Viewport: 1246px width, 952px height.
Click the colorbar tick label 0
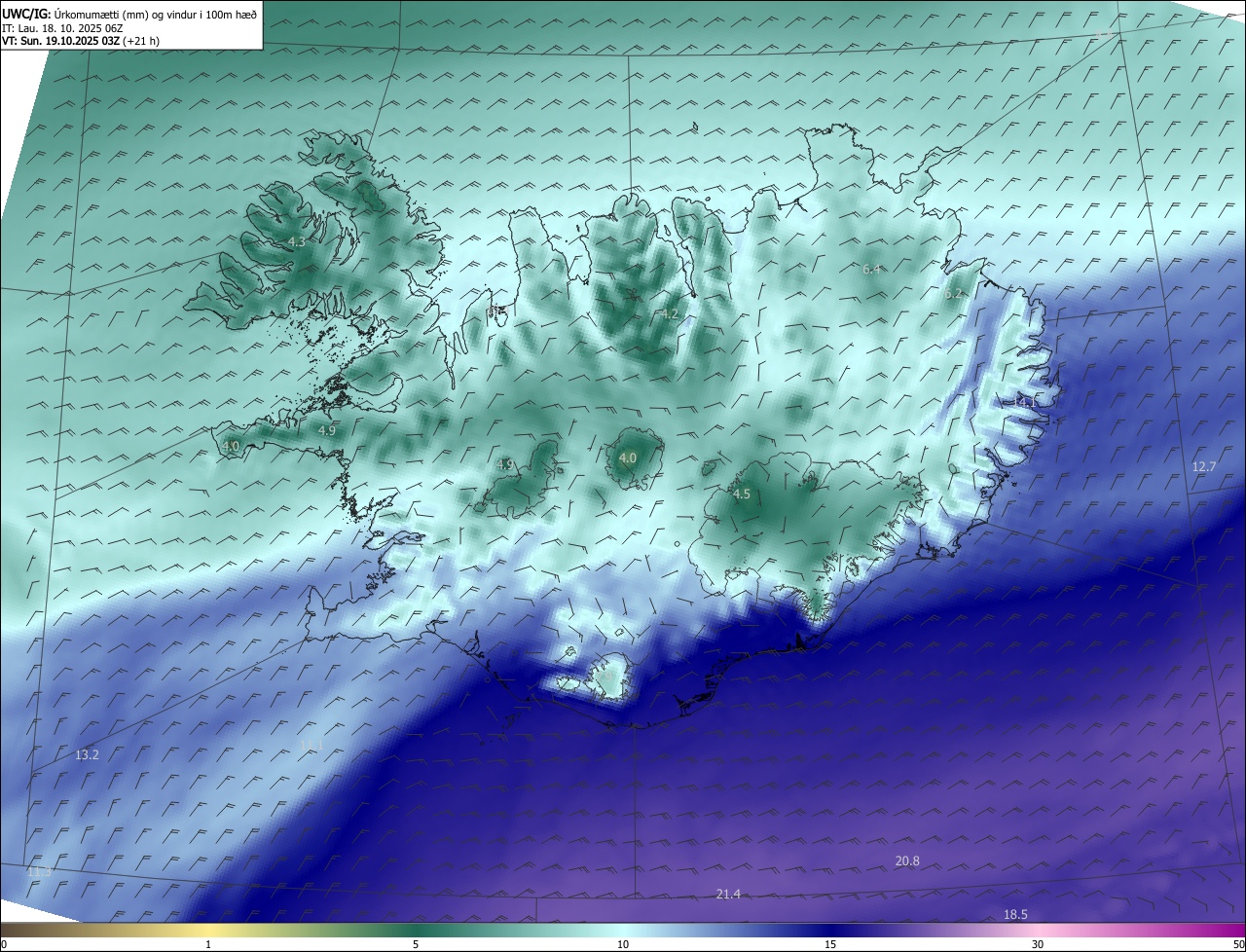click(4, 944)
